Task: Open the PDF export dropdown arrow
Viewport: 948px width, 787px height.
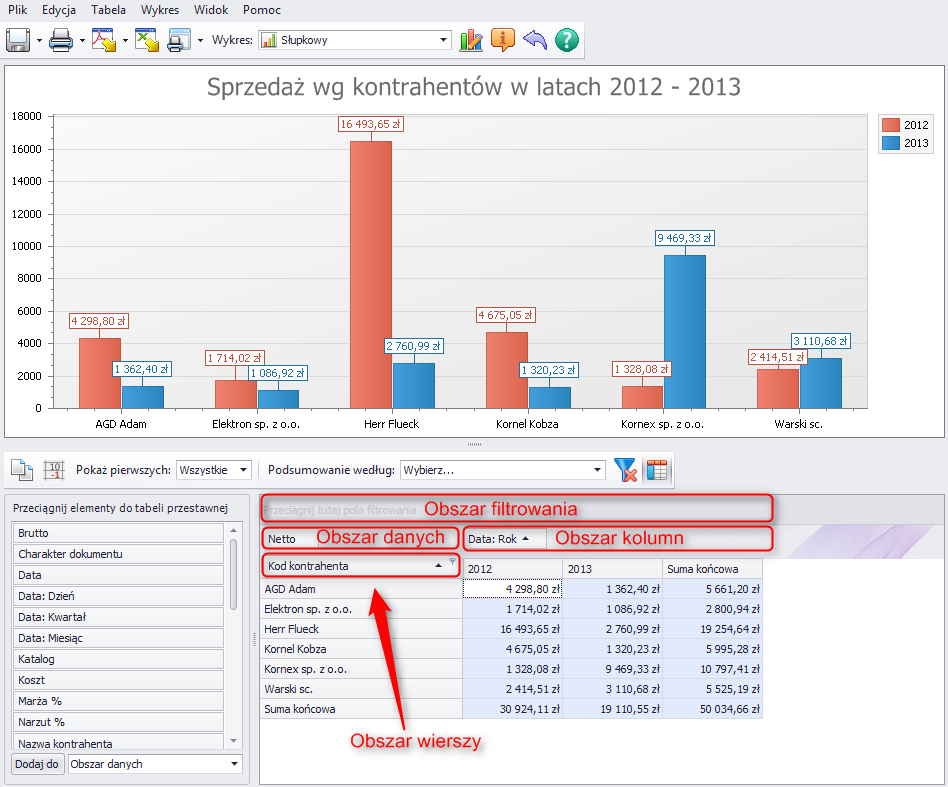Action: click(125, 41)
